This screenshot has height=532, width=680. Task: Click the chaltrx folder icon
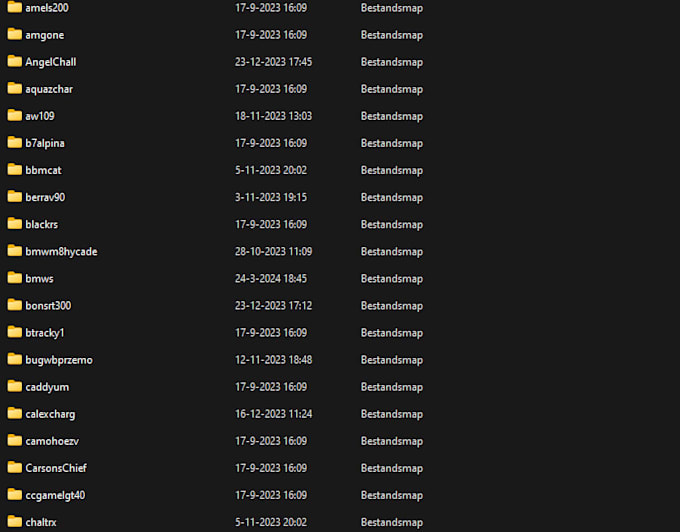tap(14, 521)
